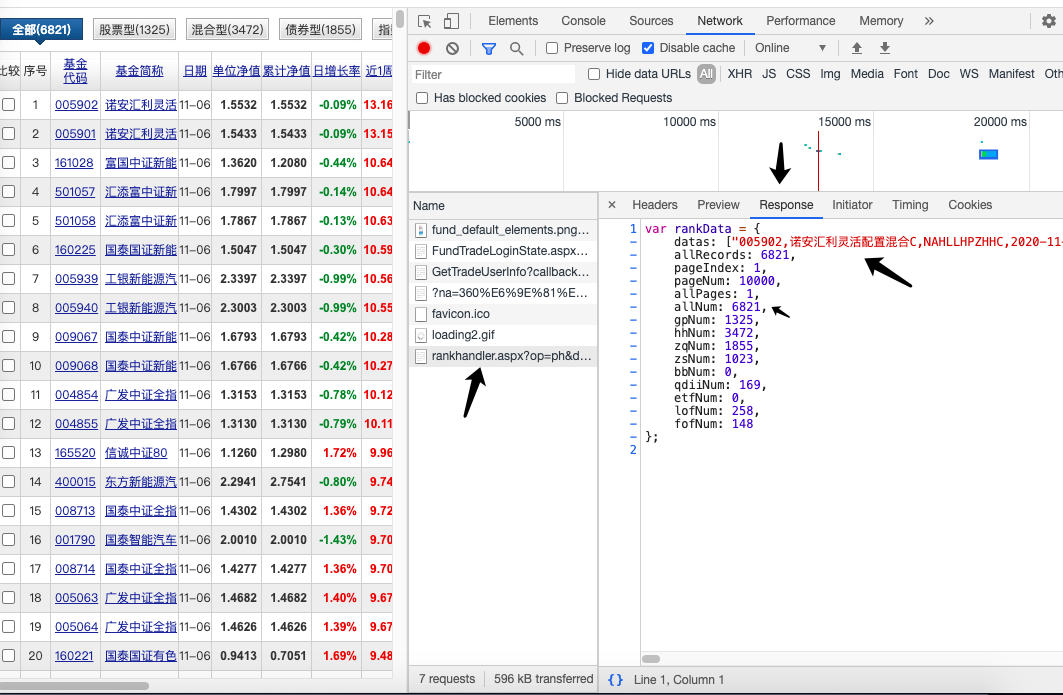This screenshot has height=695, width=1063.
Task: Select the loading2.gif request
Action: [x=503, y=335]
